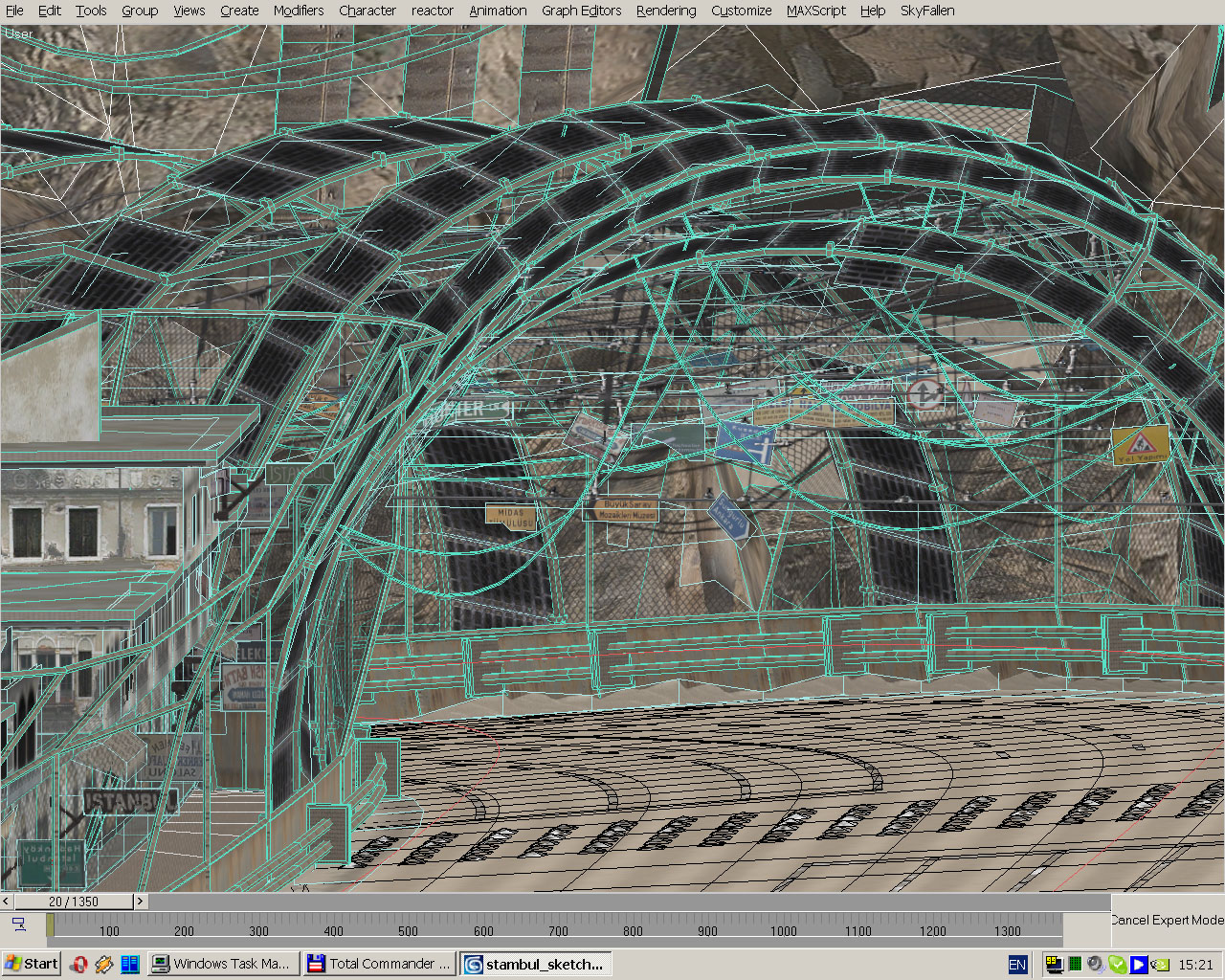This screenshot has height=980, width=1225.
Task: Open the SkyFallen menu
Action: [926, 11]
